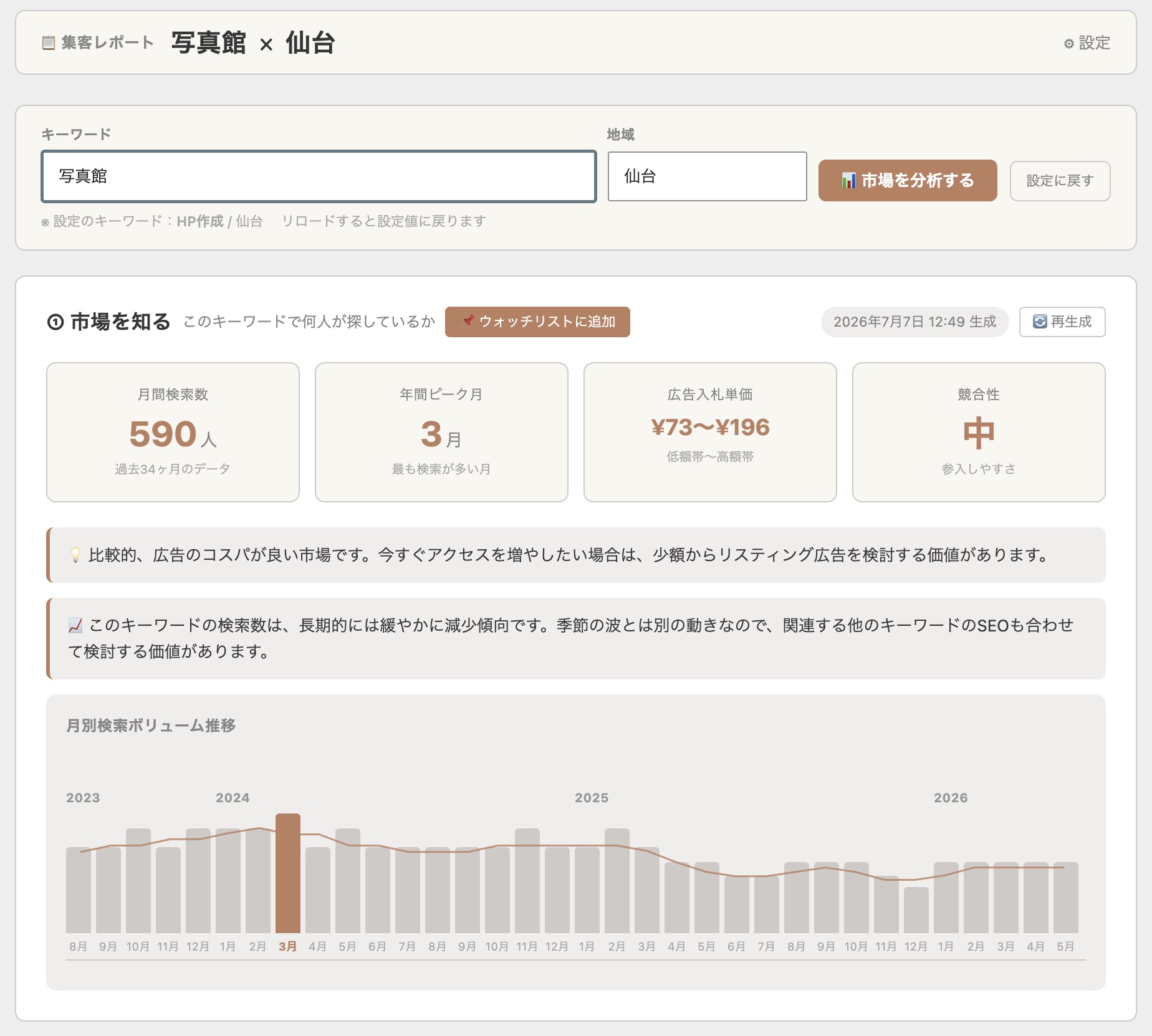Viewport: 1152px width, 1036px height.
Task: Click the trend chart icon in the SEO insight
Action: click(x=75, y=625)
